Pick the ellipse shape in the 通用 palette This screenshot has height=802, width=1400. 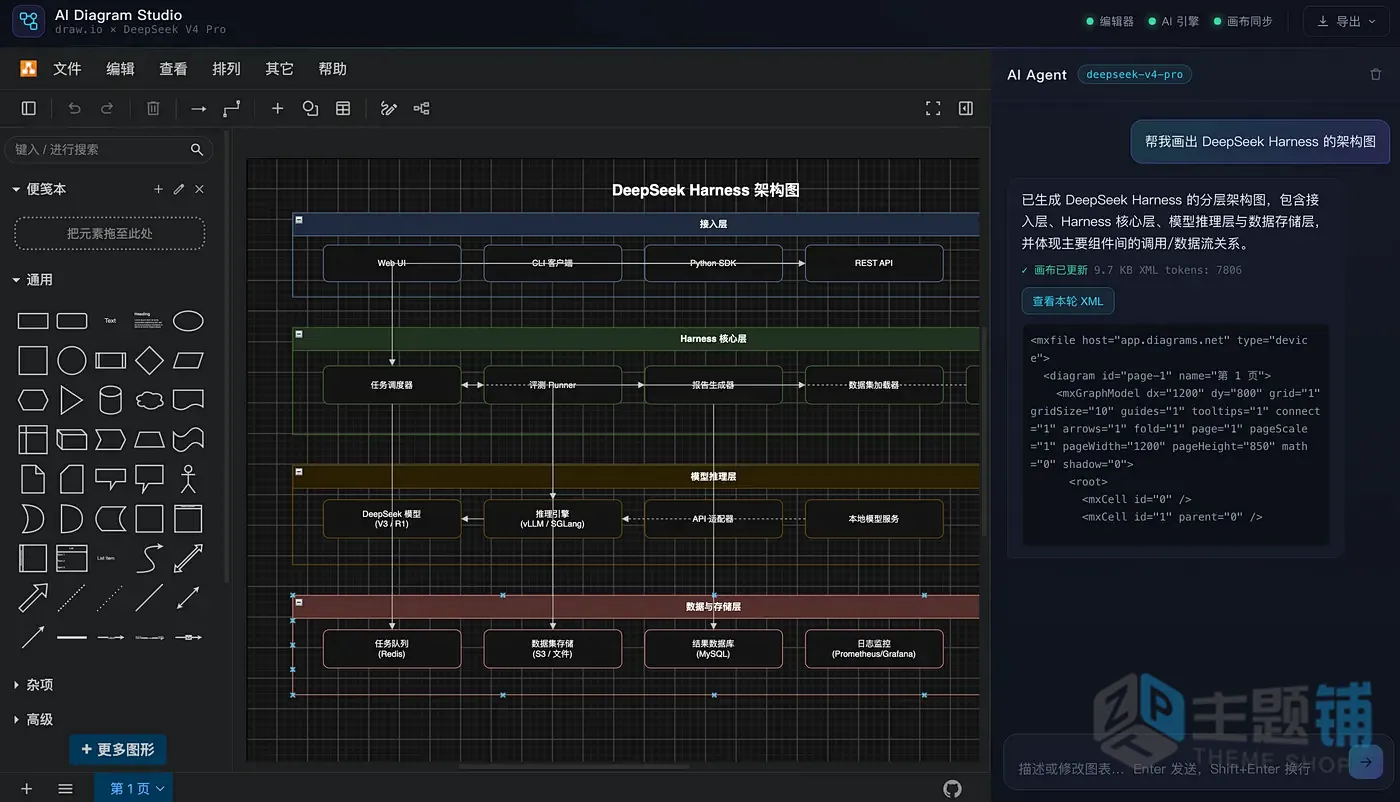coord(188,321)
